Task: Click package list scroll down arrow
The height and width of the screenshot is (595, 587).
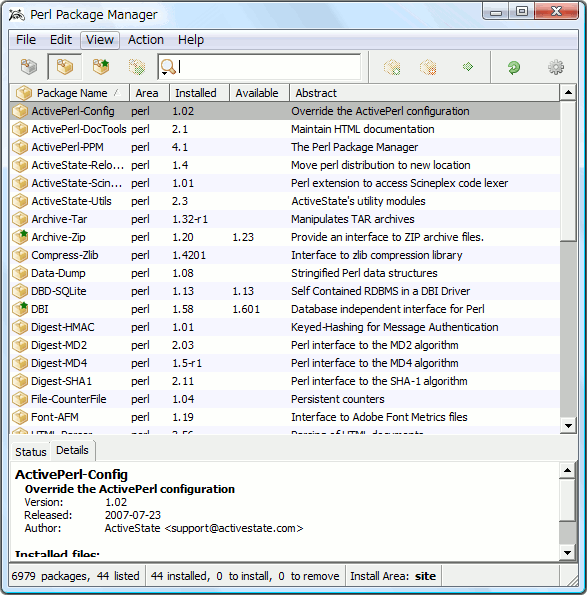Action: coord(568,426)
